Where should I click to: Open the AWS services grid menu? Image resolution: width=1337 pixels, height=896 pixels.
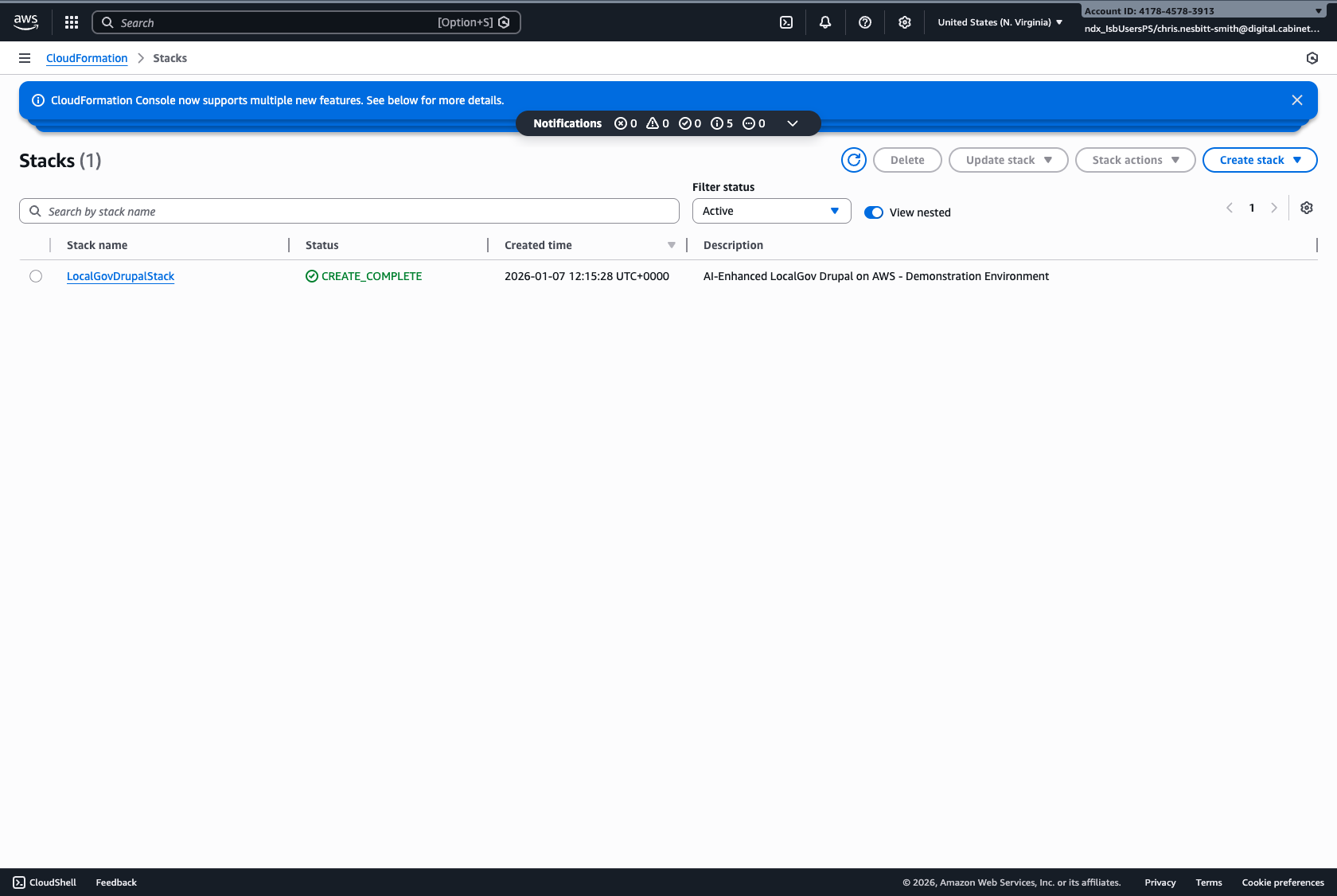(71, 21)
